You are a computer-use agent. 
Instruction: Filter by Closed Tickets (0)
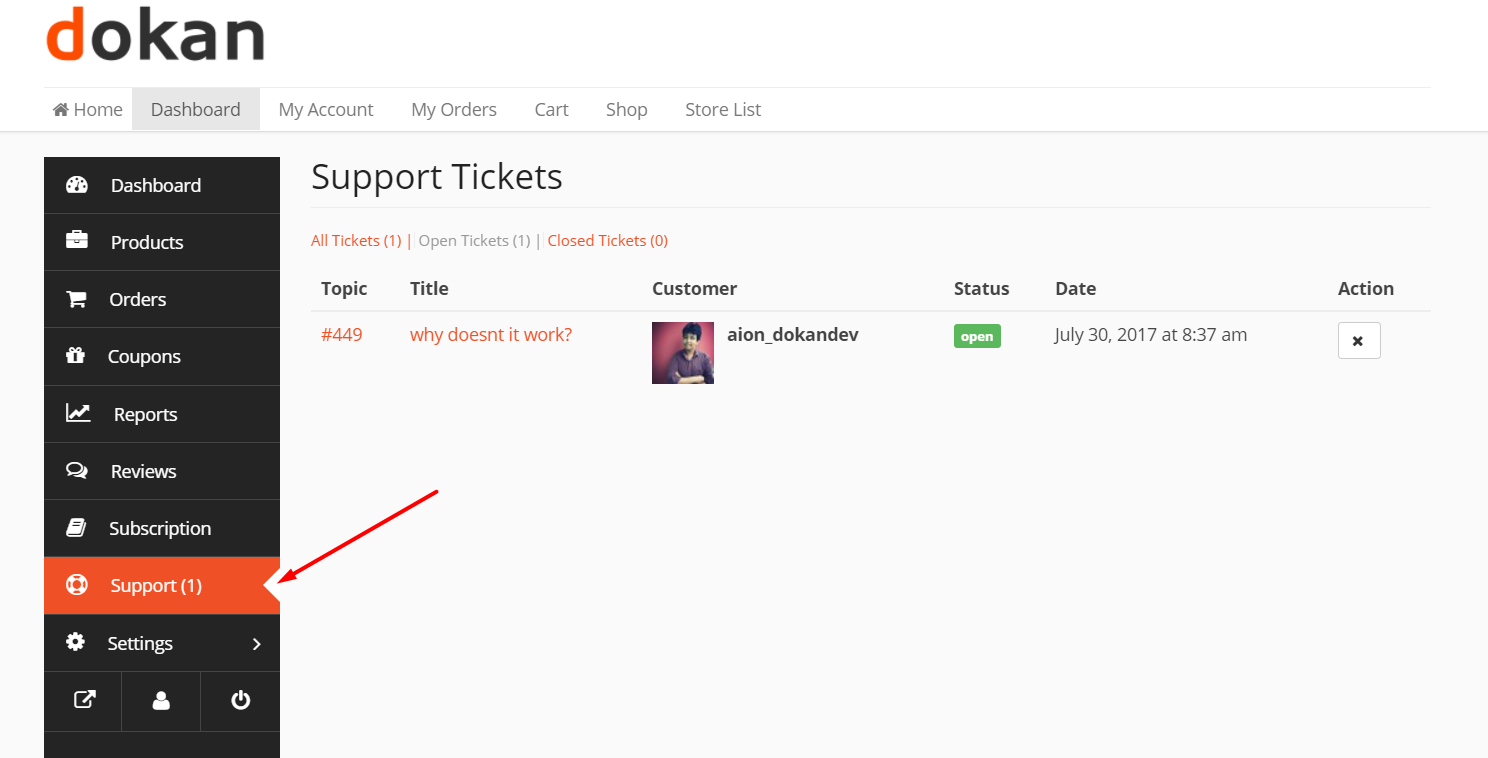click(607, 241)
